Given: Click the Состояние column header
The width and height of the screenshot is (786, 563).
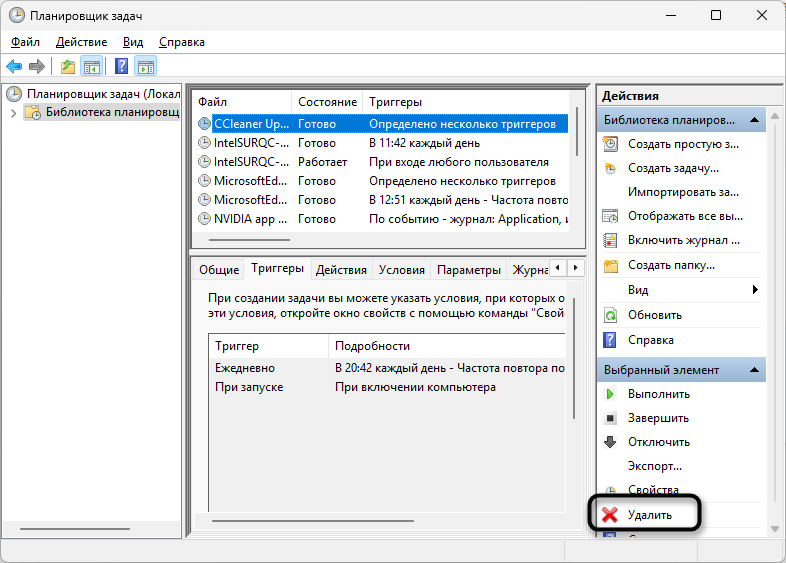Looking at the screenshot, I should (326, 102).
